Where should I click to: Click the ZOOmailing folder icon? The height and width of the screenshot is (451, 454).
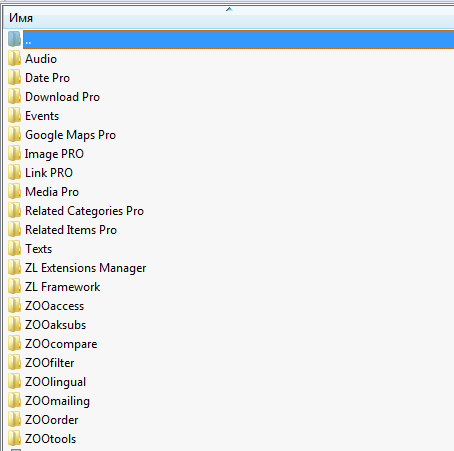(14, 401)
